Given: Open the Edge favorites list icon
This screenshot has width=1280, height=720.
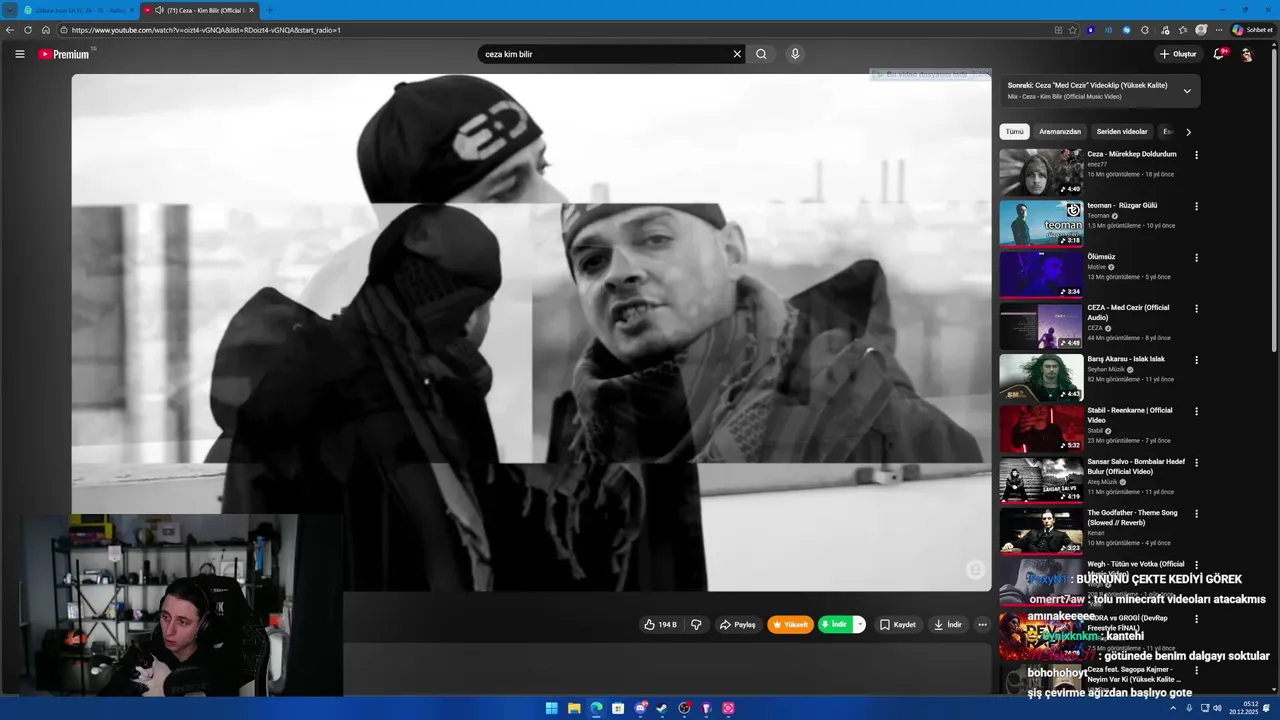Looking at the screenshot, I should tap(1183, 30).
